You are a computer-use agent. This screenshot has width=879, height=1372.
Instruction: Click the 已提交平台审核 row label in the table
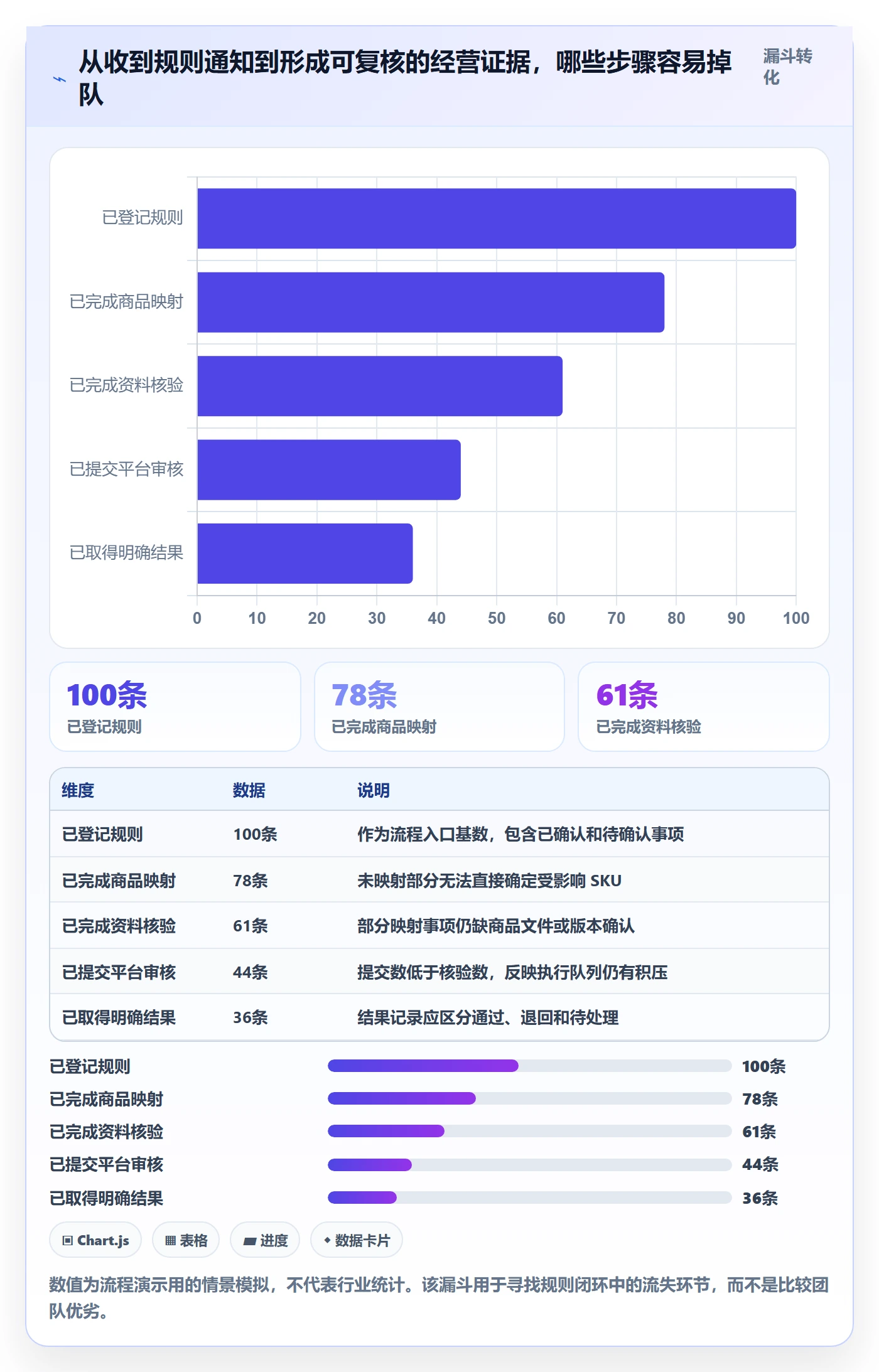point(119,972)
